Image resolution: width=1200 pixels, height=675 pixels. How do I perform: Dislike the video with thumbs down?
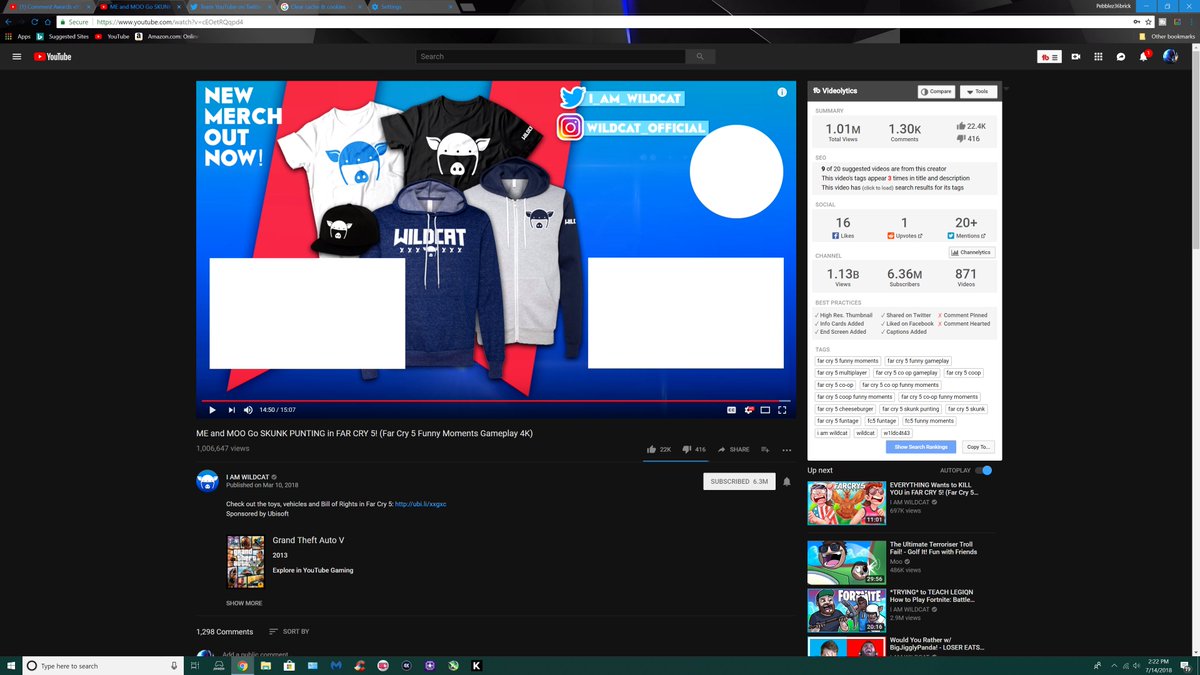point(694,450)
